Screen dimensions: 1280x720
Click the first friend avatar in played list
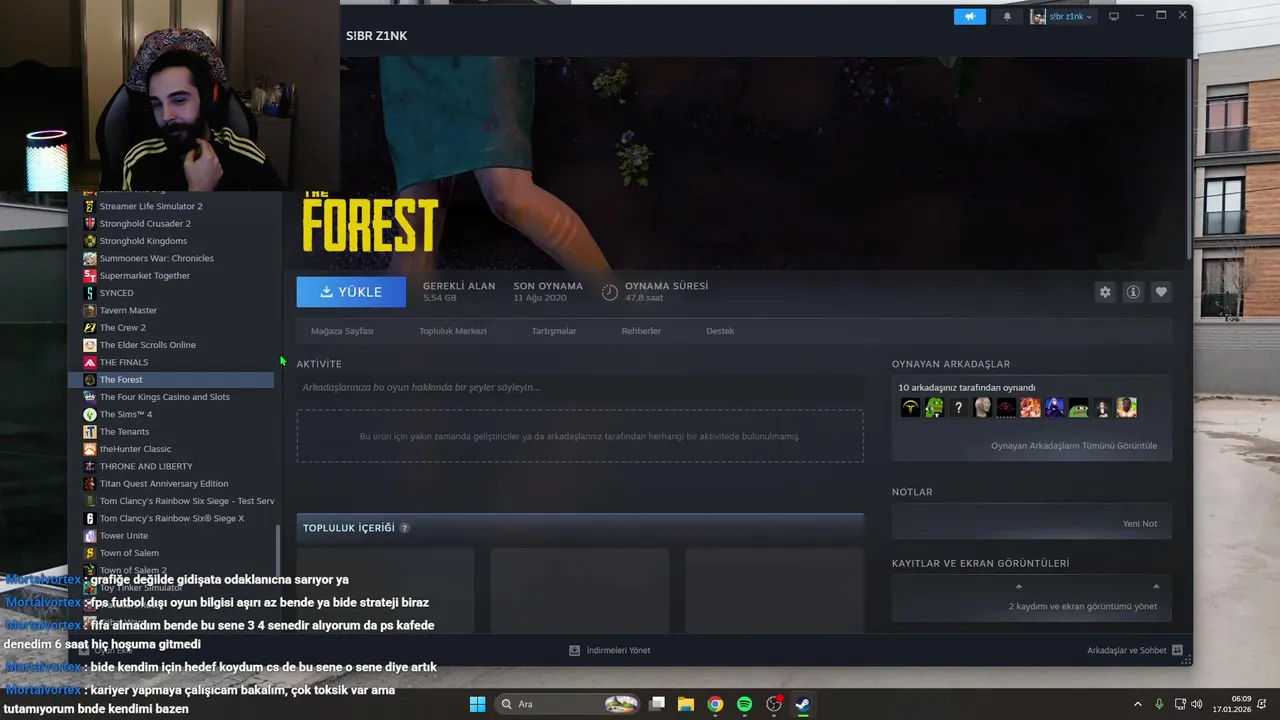(x=910, y=408)
